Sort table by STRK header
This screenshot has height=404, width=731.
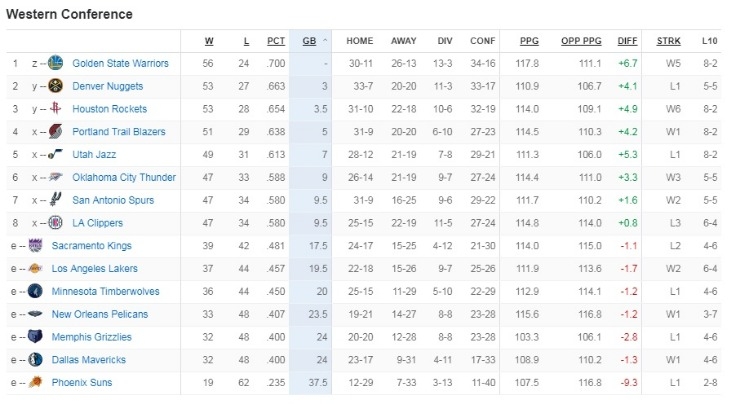669,41
